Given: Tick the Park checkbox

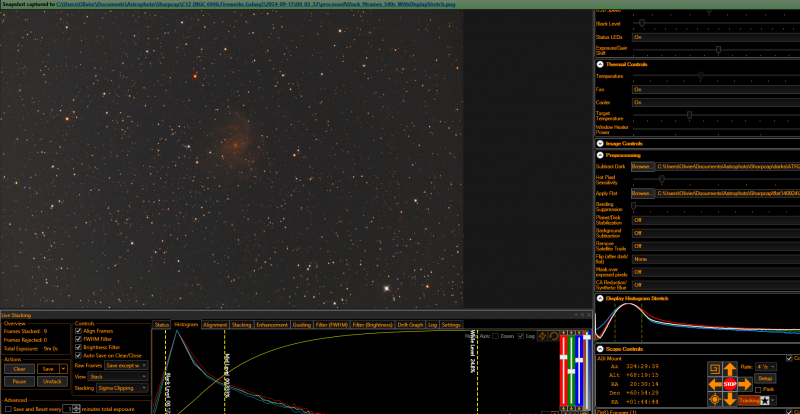Looking at the screenshot, I should click(758, 389).
